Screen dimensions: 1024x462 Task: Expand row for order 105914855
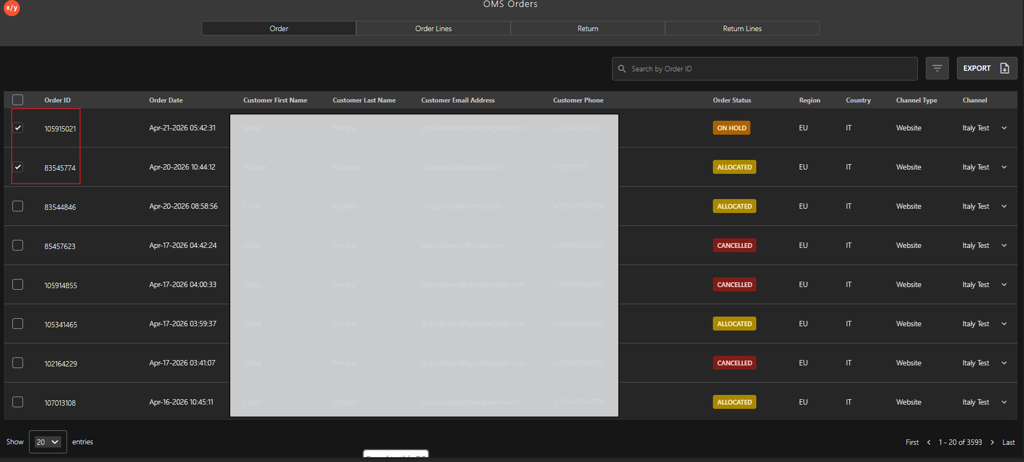tap(1004, 284)
